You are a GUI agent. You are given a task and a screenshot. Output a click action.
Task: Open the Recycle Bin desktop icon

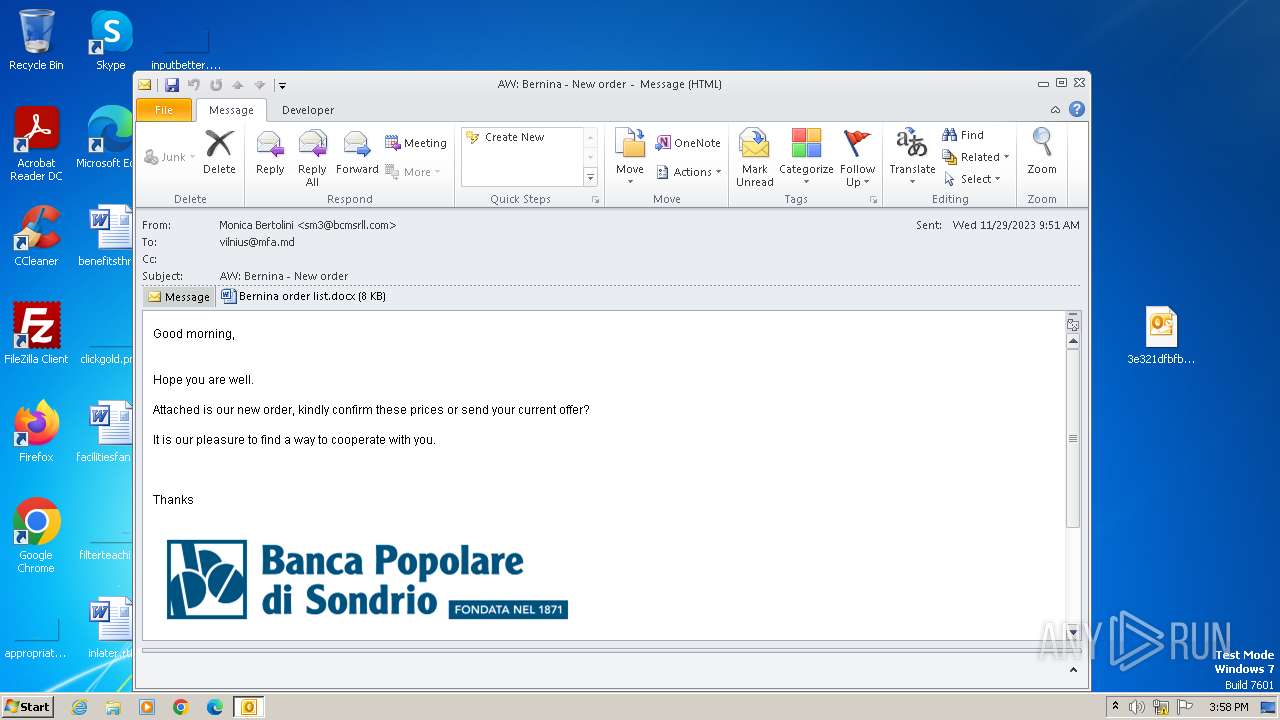[36, 40]
